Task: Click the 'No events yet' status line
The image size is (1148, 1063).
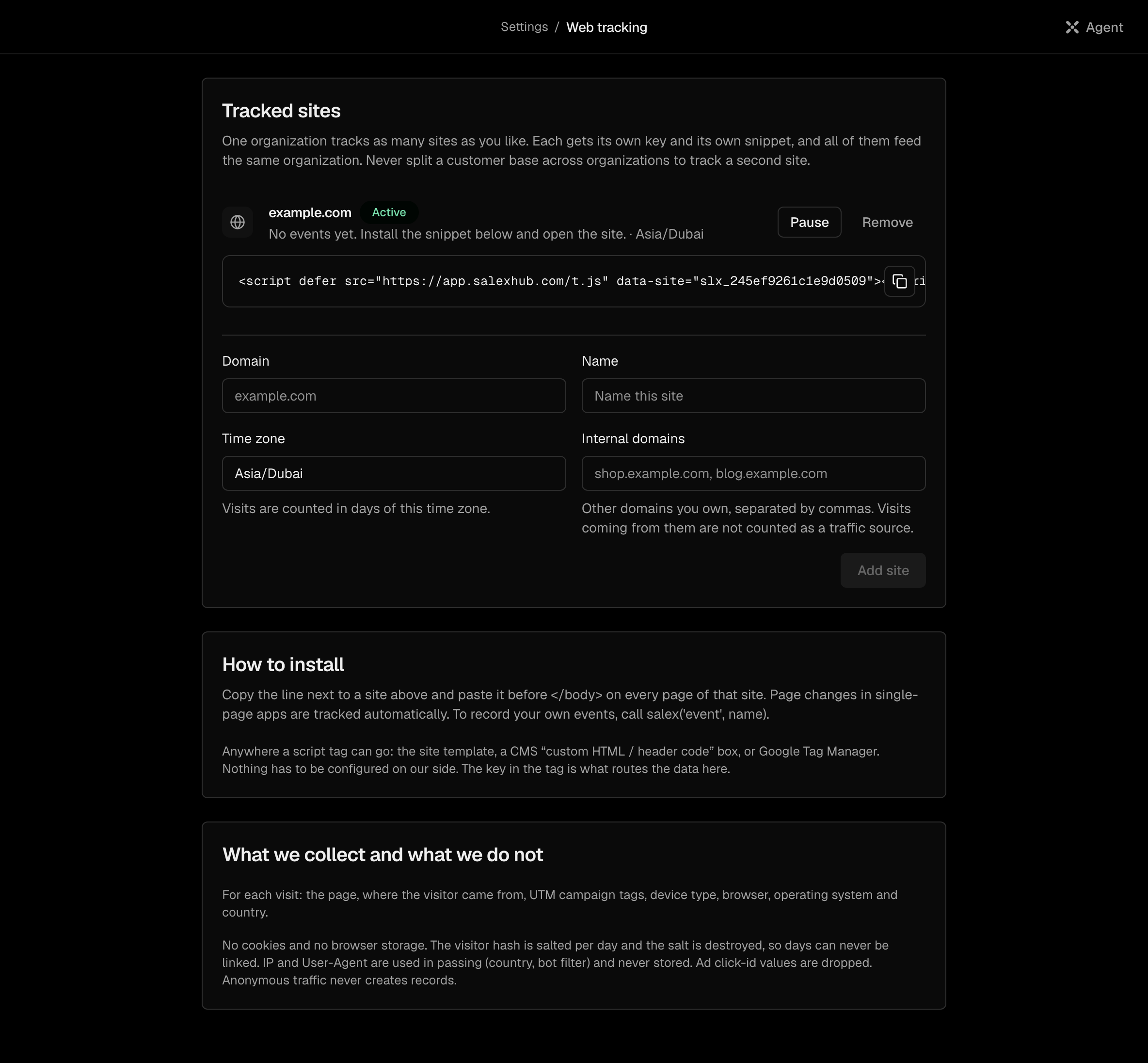Action: 486,234
